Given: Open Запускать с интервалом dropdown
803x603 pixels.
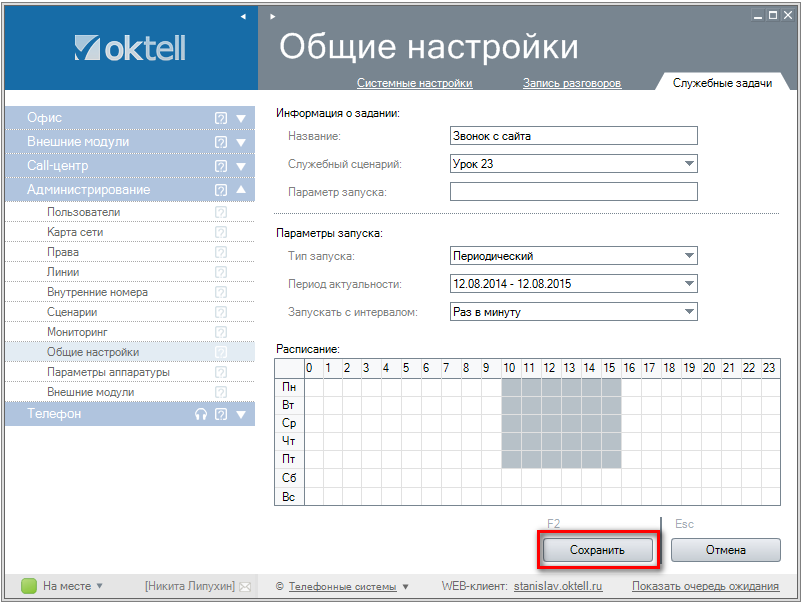Looking at the screenshot, I should (x=689, y=312).
